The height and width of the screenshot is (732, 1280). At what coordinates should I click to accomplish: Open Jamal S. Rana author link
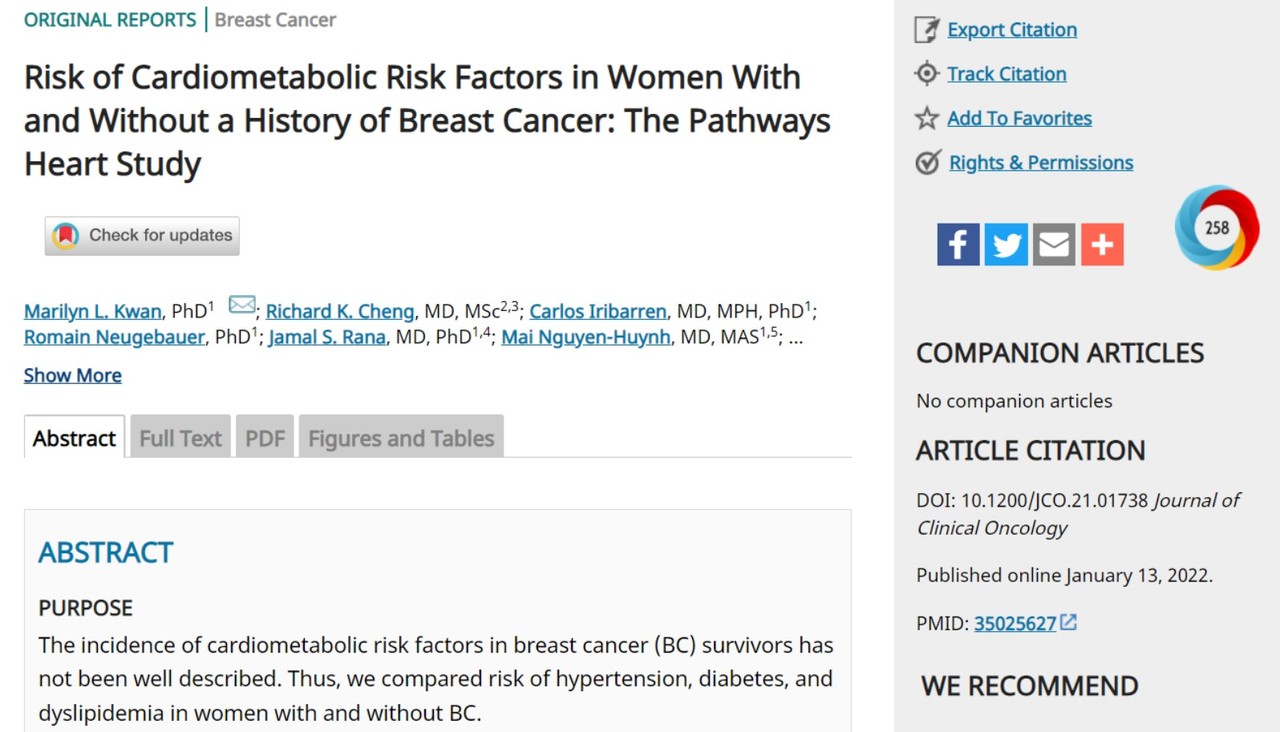tap(327, 337)
